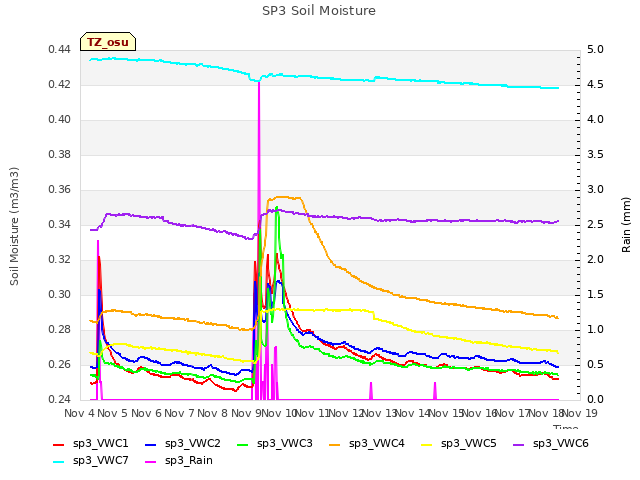
Task: Click the Rain (mm) axis label
Action: (626, 225)
